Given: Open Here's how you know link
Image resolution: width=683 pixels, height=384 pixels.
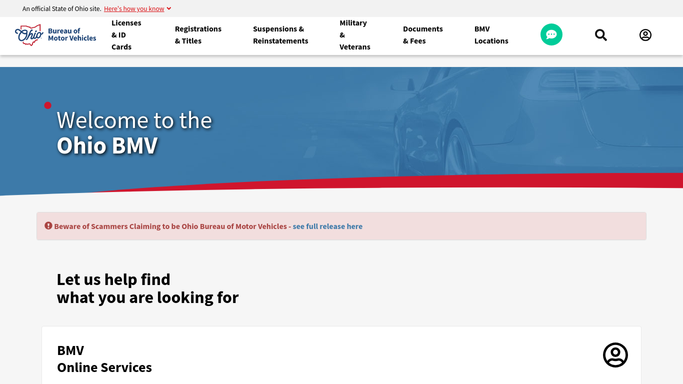Looking at the screenshot, I should pyautogui.click(x=134, y=9).
